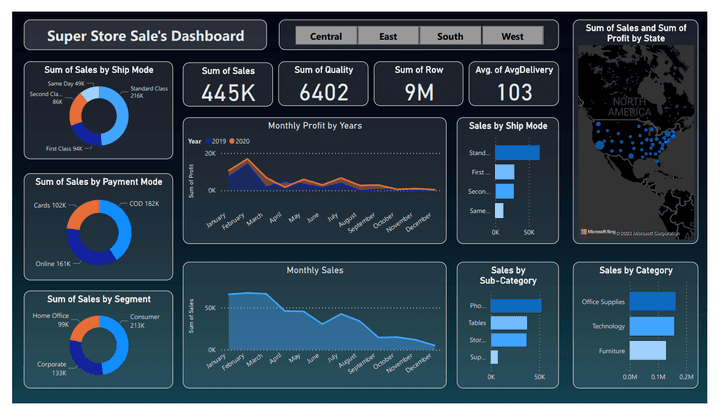Click the First Class bar in Ship Mode

coord(505,172)
